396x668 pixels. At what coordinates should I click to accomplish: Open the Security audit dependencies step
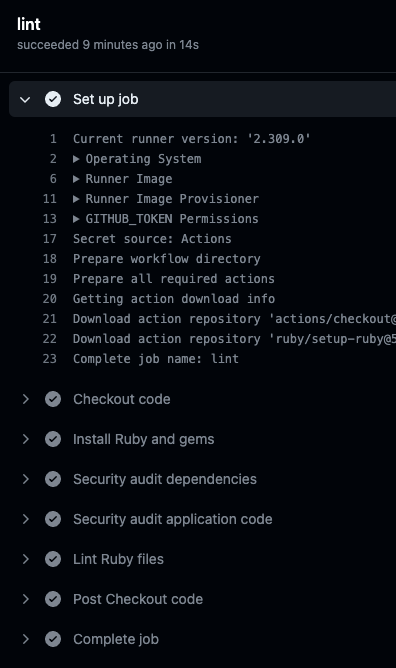tap(165, 479)
